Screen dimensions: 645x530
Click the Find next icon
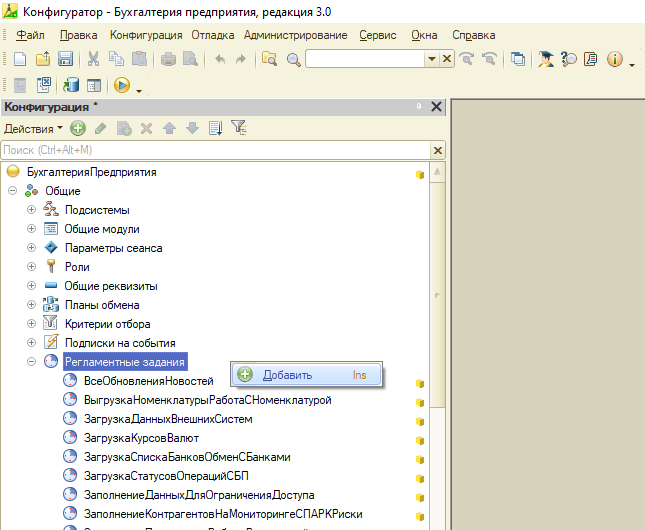[x=466, y=59]
